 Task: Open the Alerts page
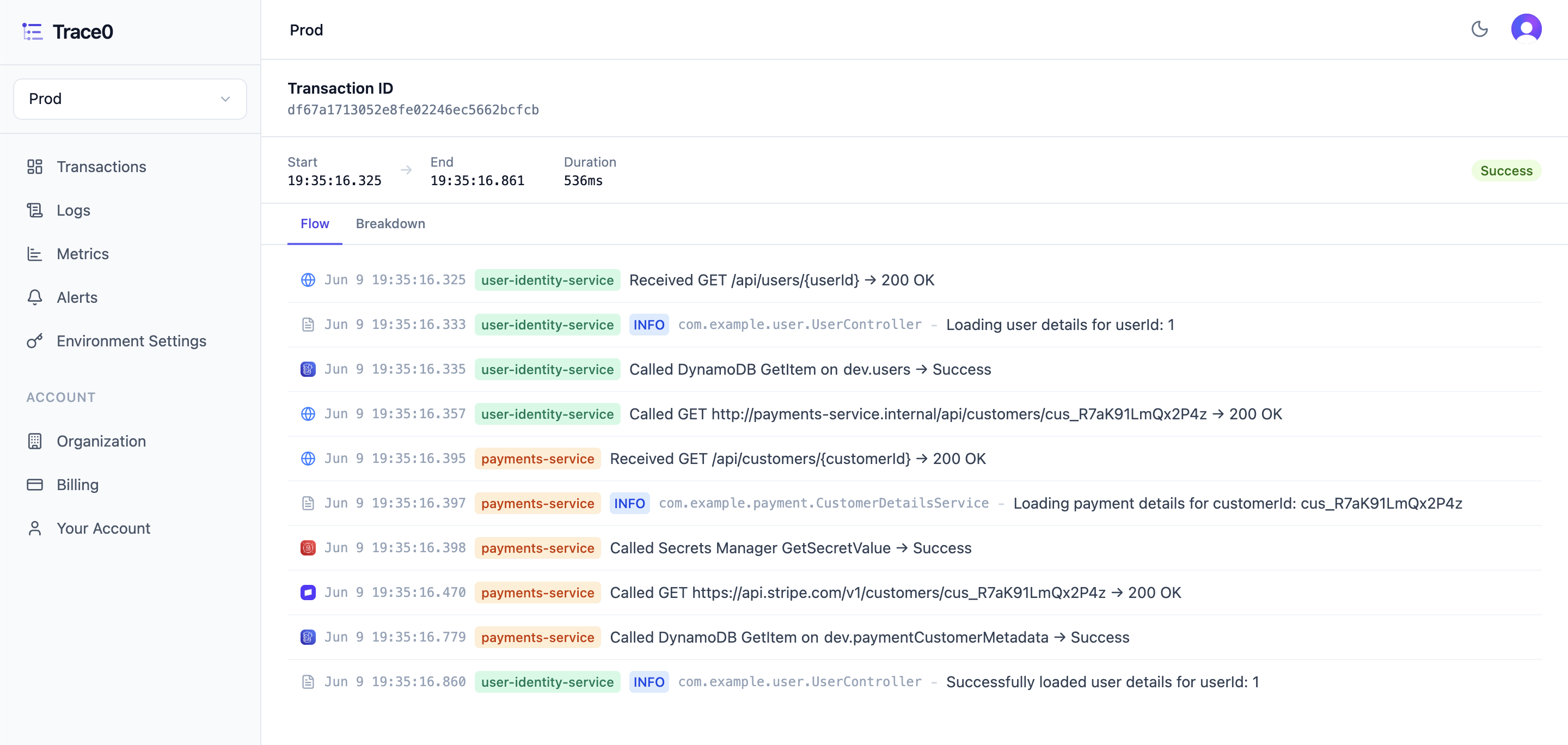click(77, 297)
